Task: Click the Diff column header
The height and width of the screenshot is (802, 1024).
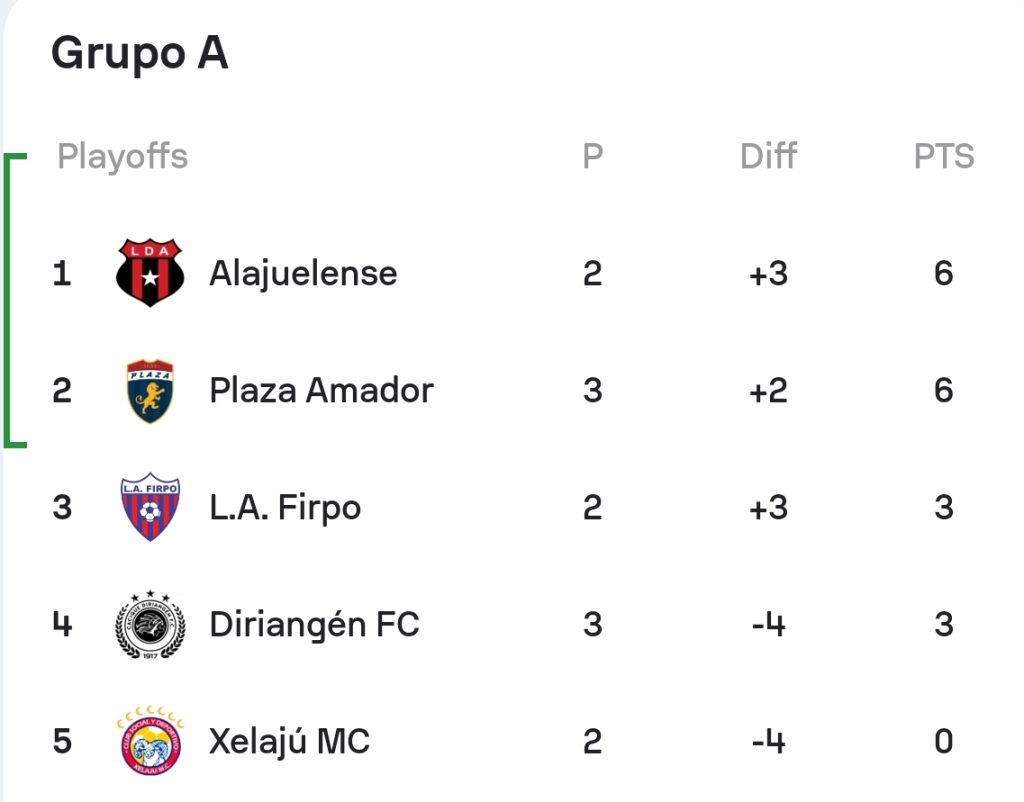Action: [x=768, y=156]
